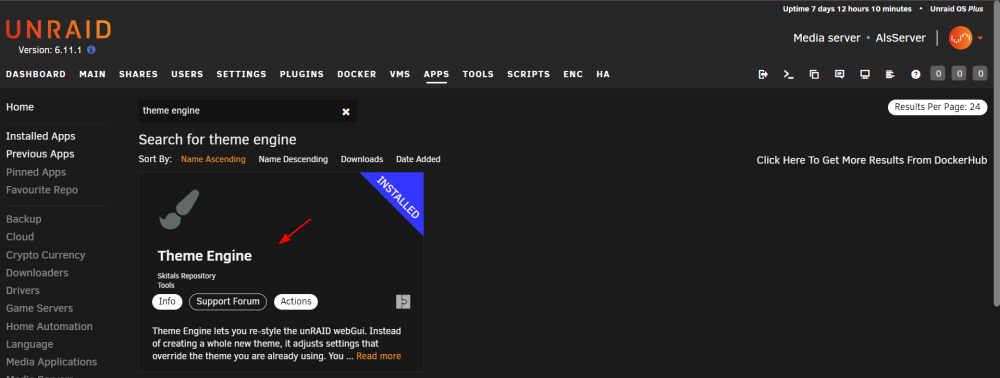This screenshot has width=1000, height=378.
Task: Click the Unraid logo
Action: [58, 30]
